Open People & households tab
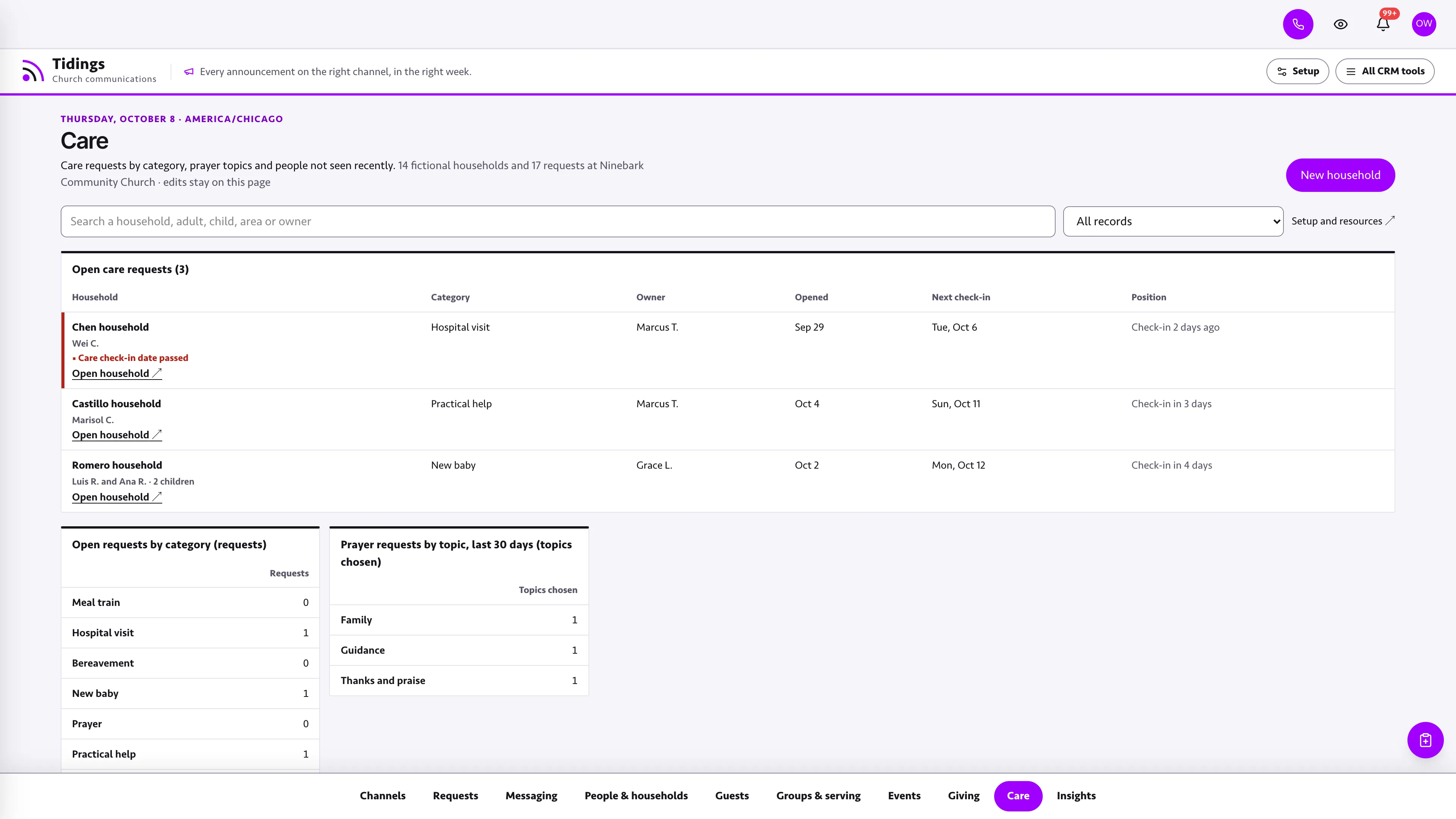Viewport: 1456px width, 819px height. point(636,796)
